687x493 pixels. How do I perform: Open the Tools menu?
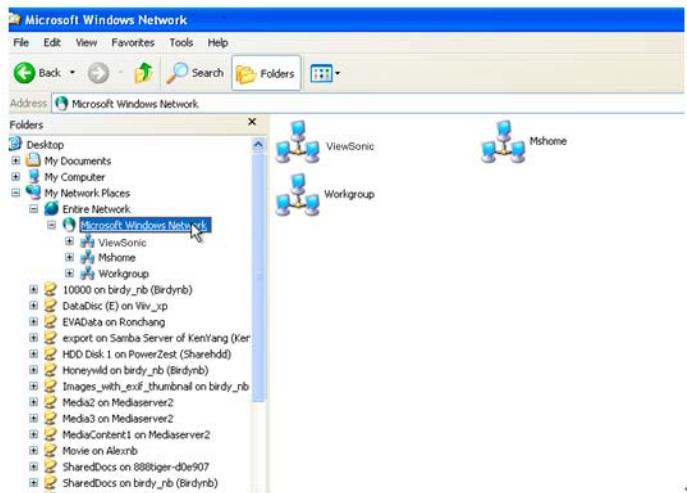[x=181, y=43]
